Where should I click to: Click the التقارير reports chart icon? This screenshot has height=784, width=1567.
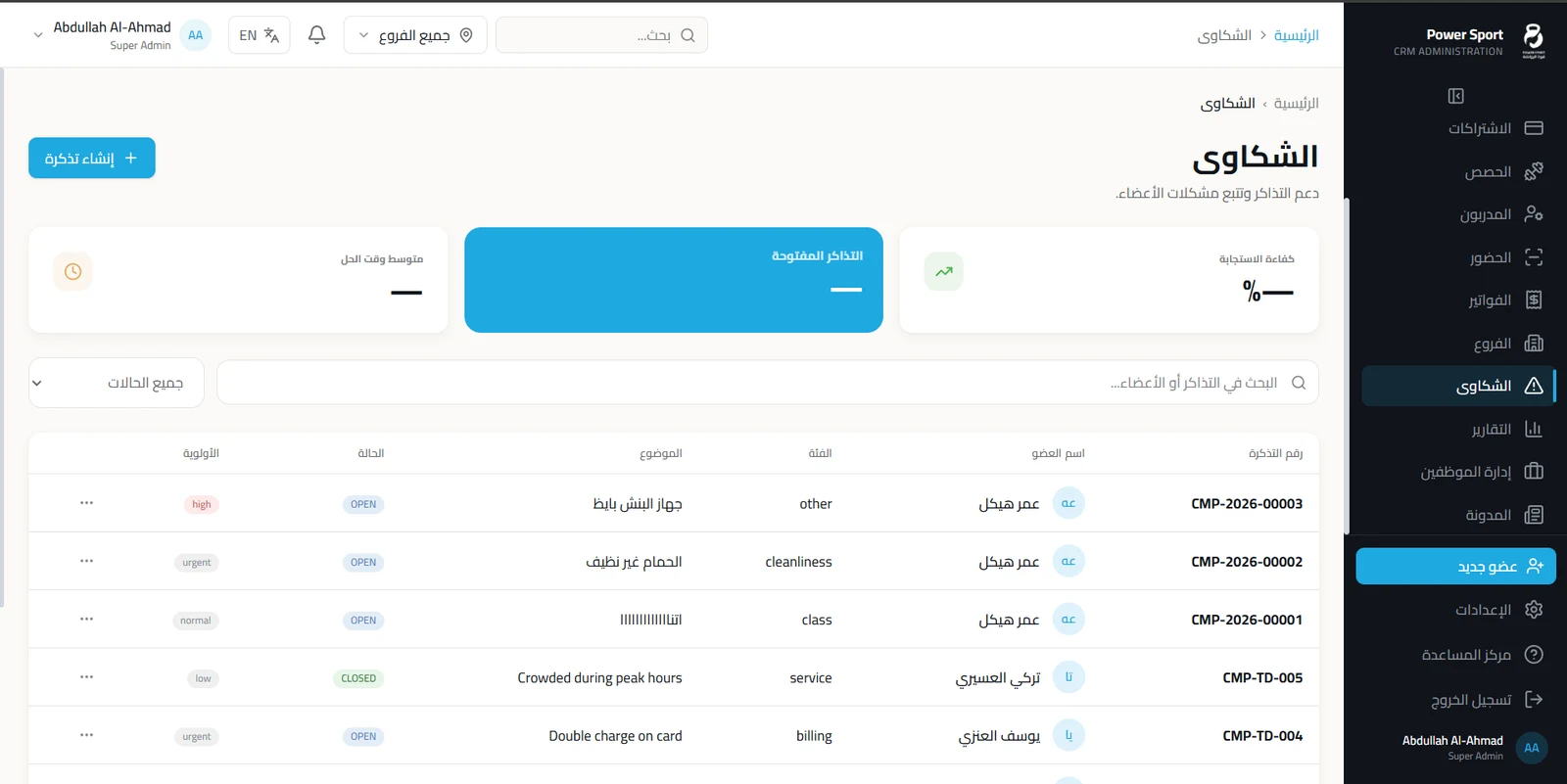click(x=1534, y=429)
